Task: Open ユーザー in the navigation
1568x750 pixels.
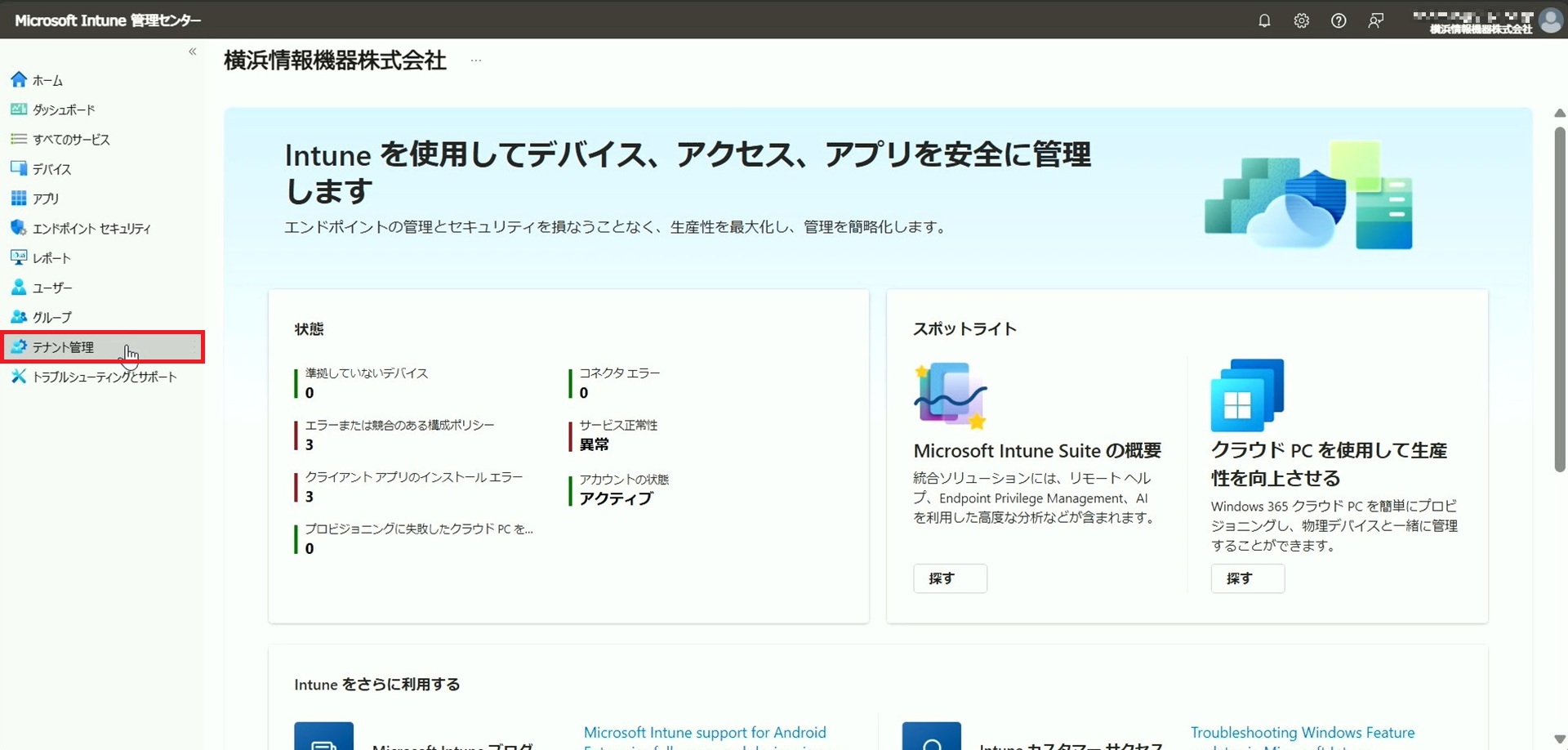Action: coord(52,288)
